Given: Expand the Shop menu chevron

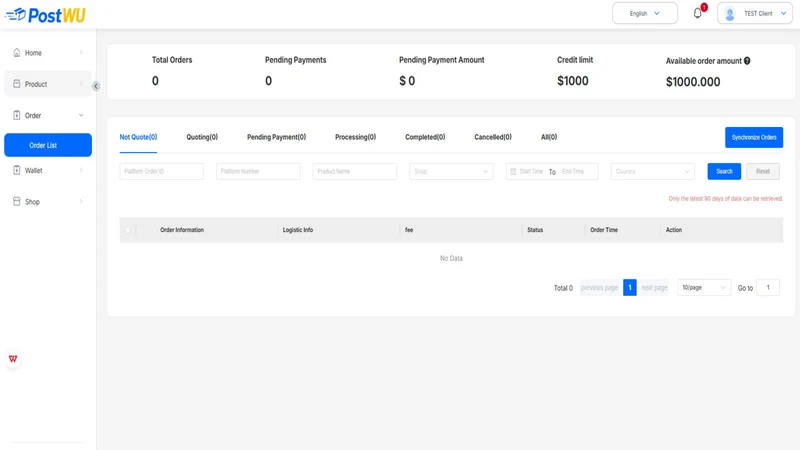Looking at the screenshot, I should point(81,202).
